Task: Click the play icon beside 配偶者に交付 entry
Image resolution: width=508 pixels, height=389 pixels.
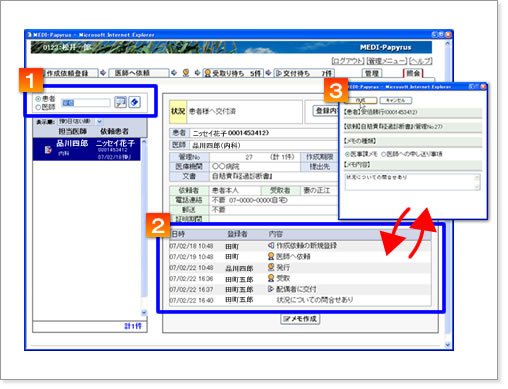Action: pyautogui.click(x=271, y=289)
